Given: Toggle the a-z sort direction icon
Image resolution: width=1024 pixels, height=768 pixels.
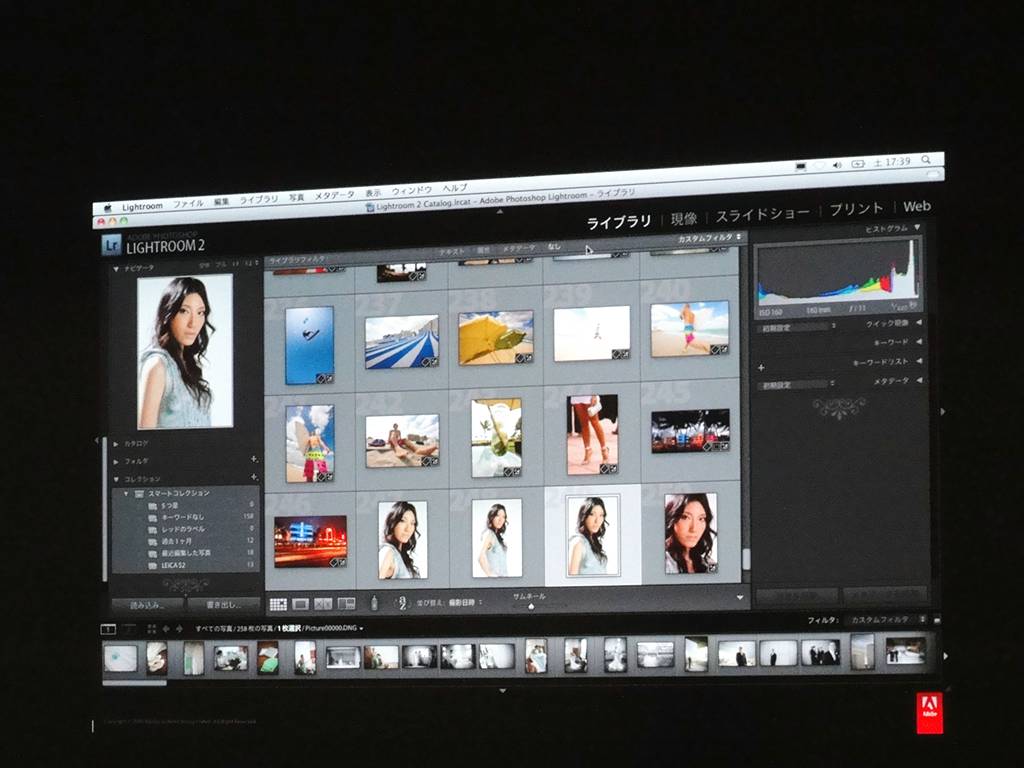Looking at the screenshot, I should [402, 602].
